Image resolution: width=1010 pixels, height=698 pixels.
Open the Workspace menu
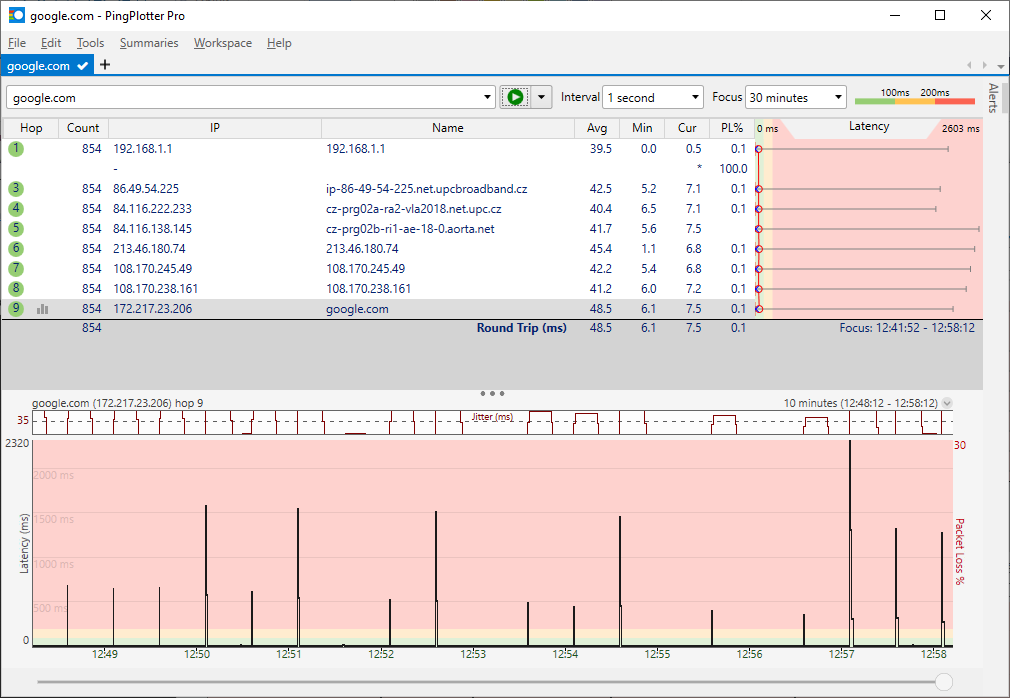click(222, 43)
